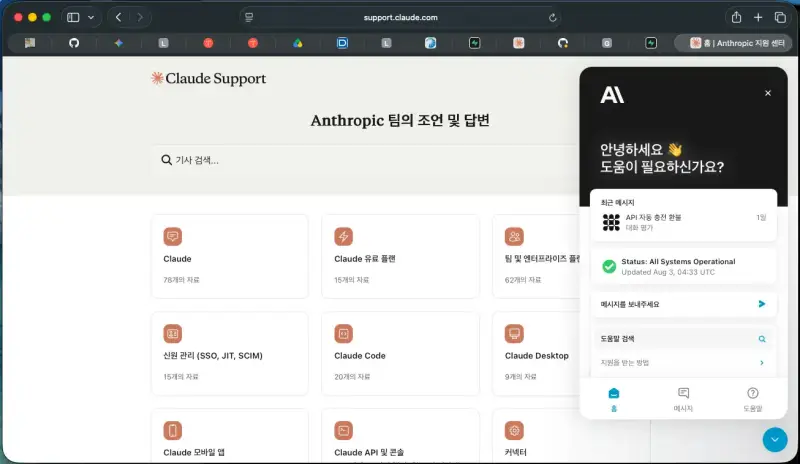Click the support.claude.com address bar

tap(401, 17)
